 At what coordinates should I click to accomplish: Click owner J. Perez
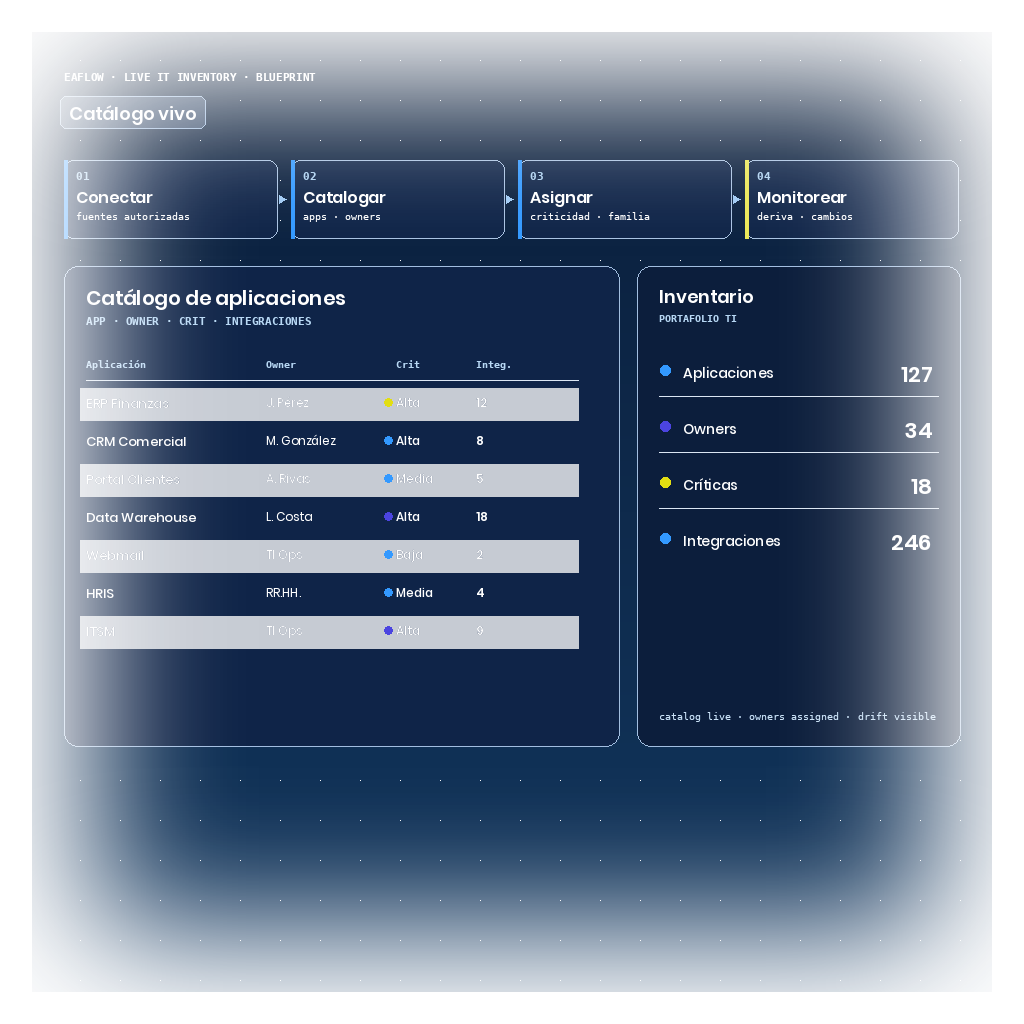point(287,403)
